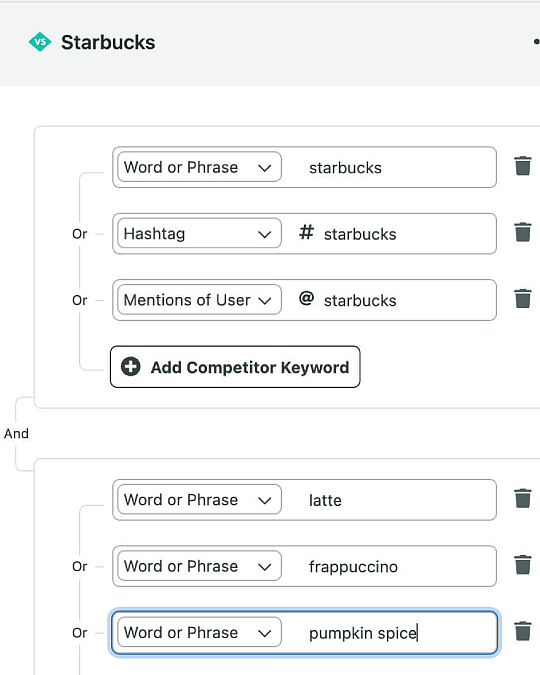The height and width of the screenshot is (675, 540).
Task: Click the Or label beside pumpkin spice row
Action: tap(80, 633)
